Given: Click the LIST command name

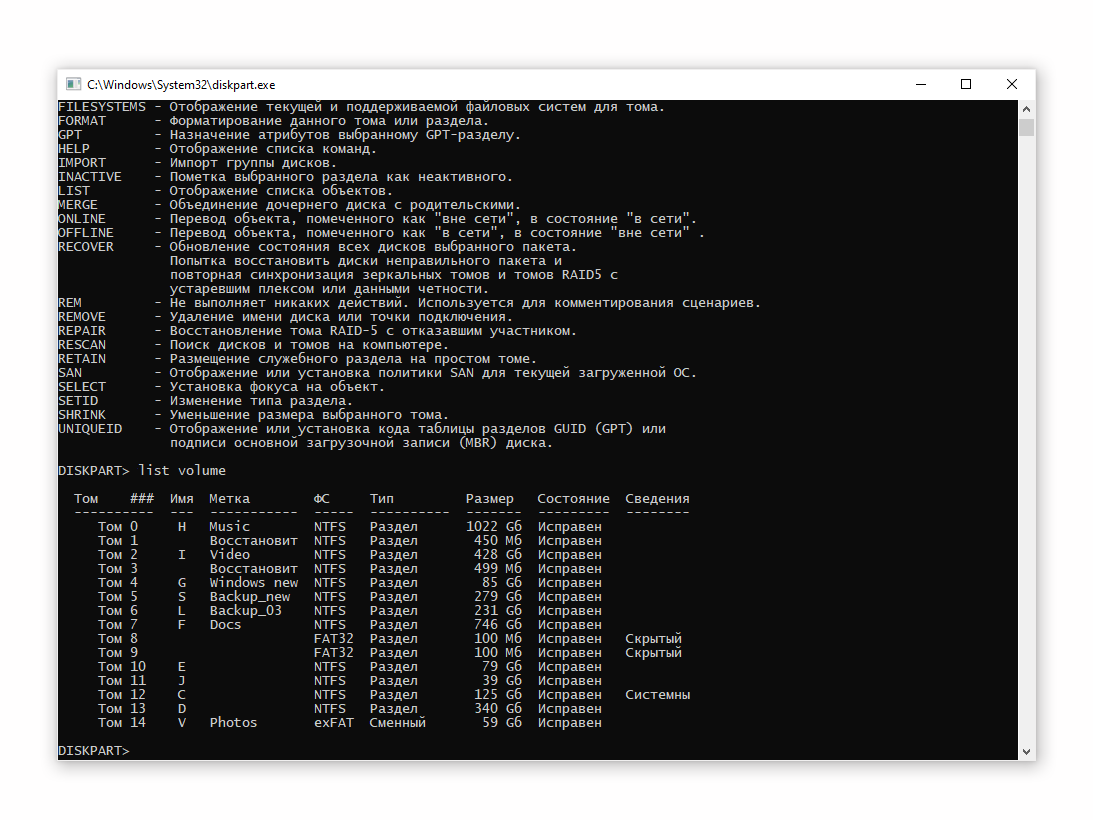Looking at the screenshot, I should [x=74, y=190].
